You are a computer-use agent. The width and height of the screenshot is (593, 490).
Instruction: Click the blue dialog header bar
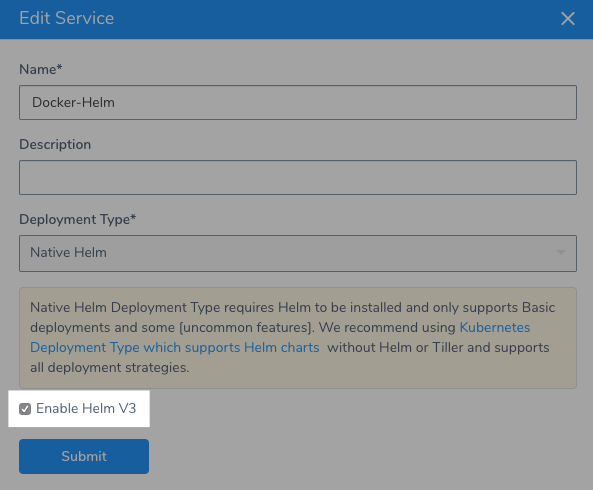[x=296, y=19]
